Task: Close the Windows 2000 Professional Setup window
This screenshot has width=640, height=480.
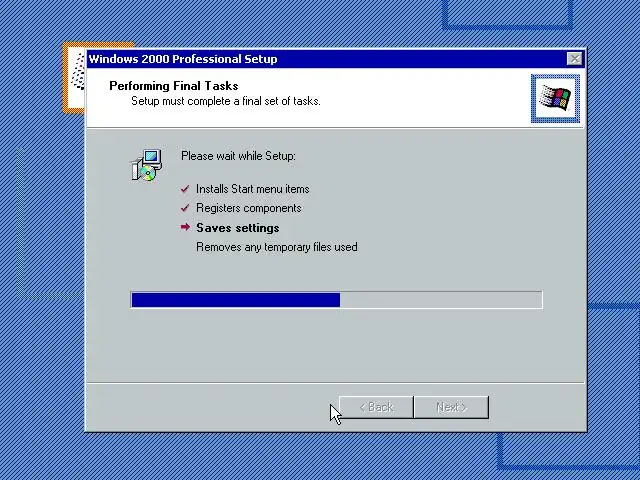Action: coord(574,59)
